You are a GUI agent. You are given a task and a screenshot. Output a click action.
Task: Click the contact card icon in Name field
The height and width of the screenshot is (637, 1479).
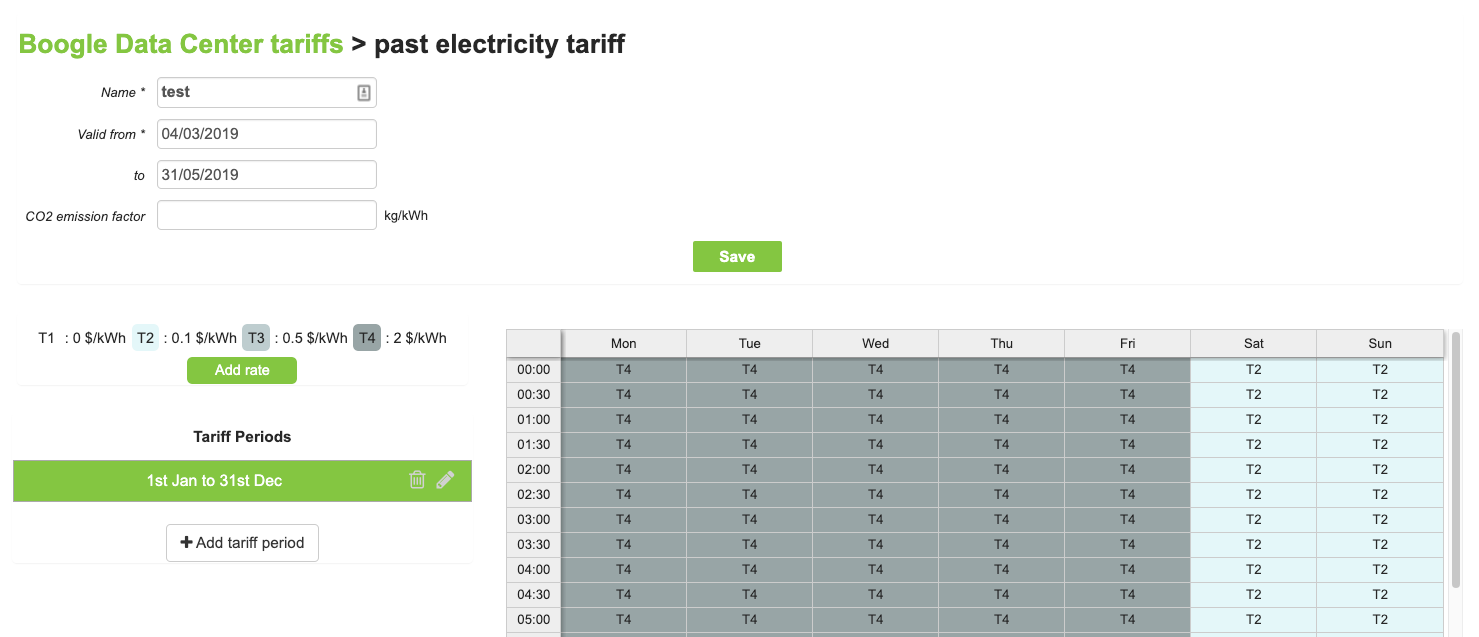point(364,93)
